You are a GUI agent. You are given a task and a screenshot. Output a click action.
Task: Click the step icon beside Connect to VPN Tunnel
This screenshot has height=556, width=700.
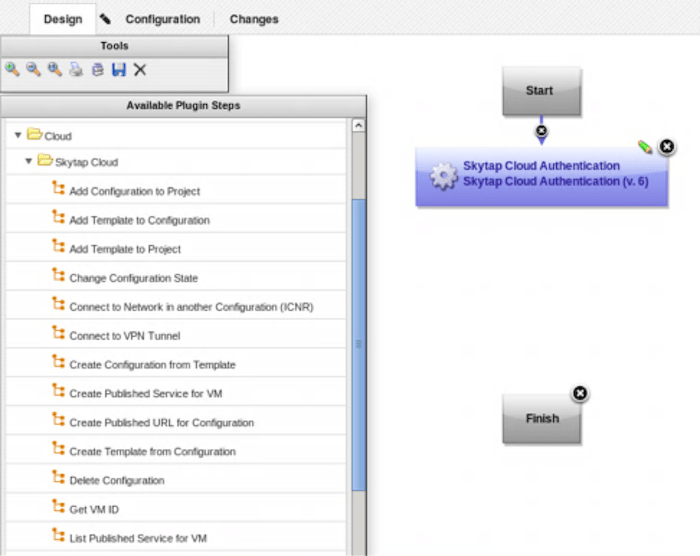click(58, 333)
